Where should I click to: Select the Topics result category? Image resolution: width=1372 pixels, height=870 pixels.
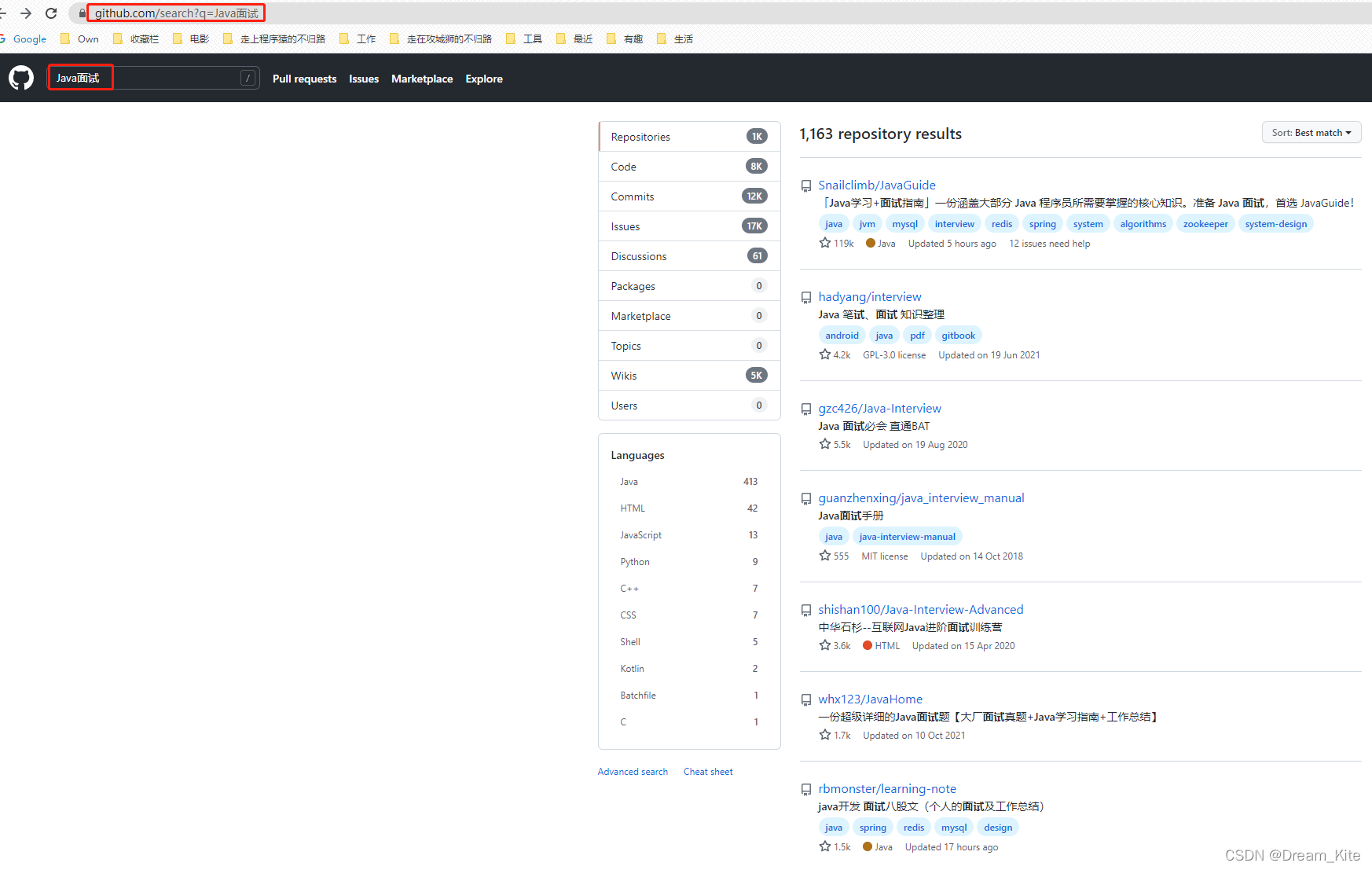689,346
